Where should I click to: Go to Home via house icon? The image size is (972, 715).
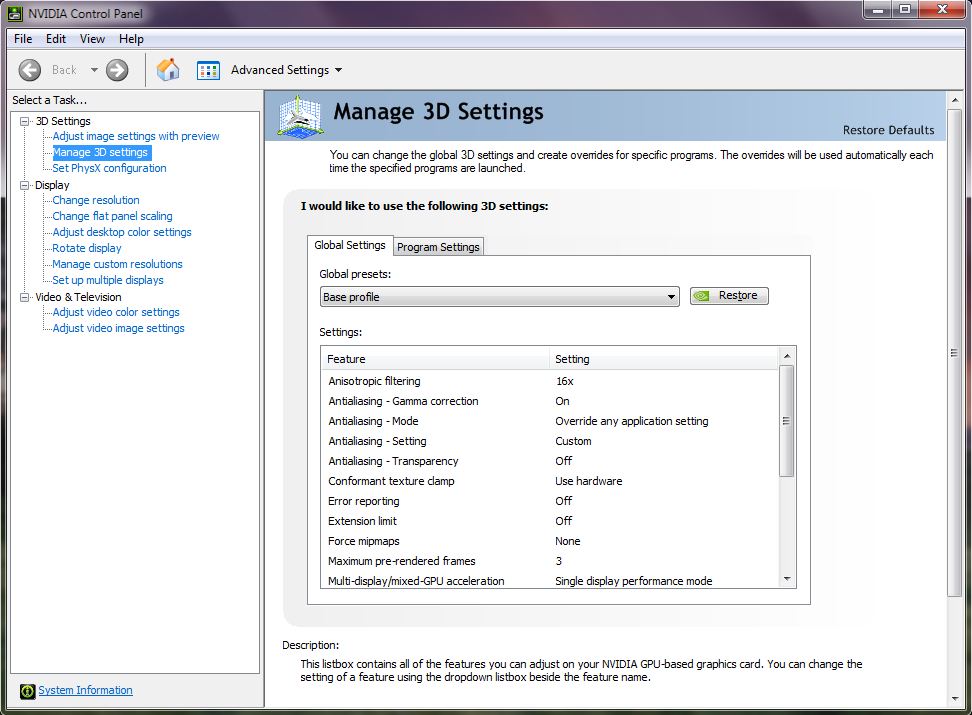(x=168, y=70)
